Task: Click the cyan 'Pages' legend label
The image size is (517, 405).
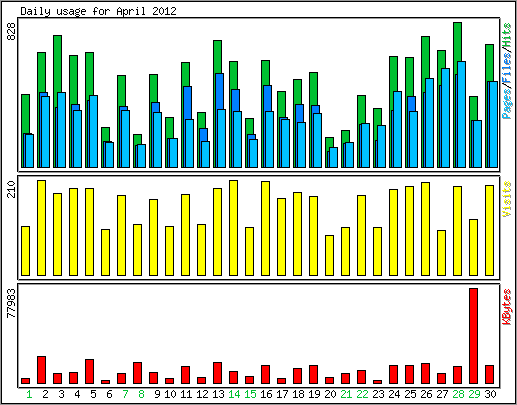Action: tap(507, 104)
